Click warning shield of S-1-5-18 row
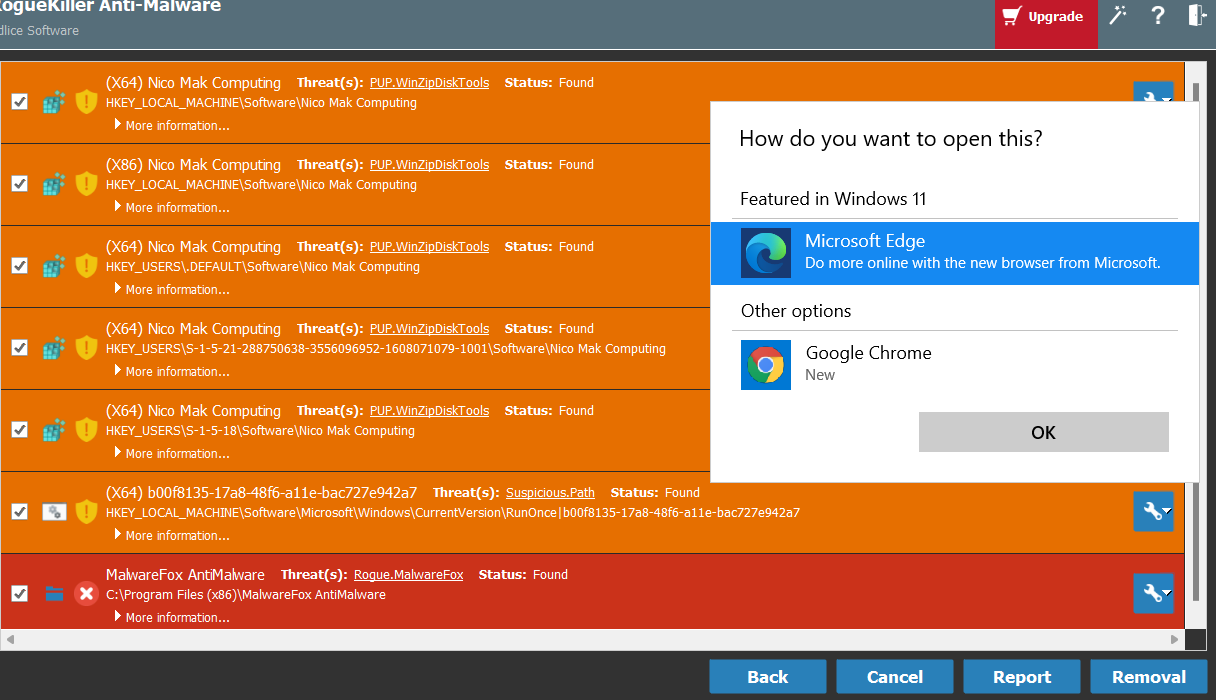The image size is (1216, 700). [87, 430]
